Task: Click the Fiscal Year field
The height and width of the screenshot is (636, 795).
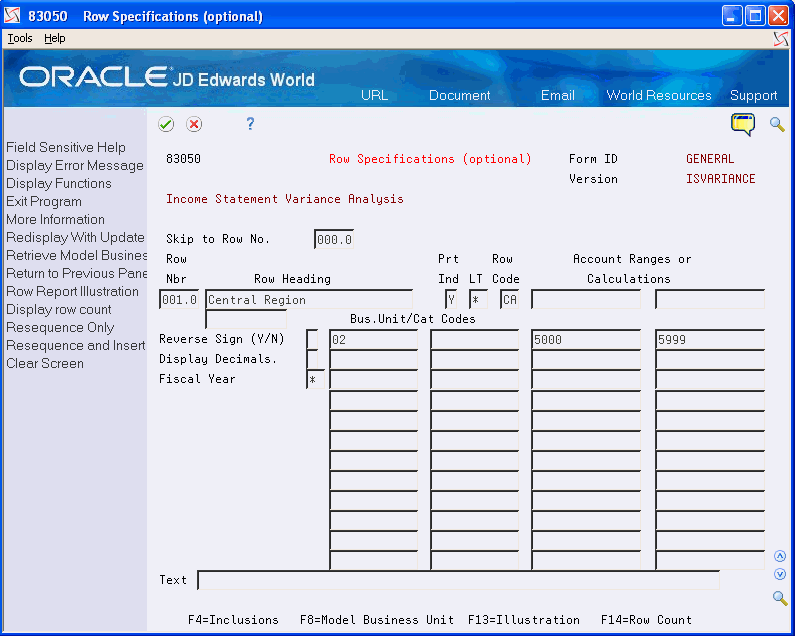Action: coord(315,379)
